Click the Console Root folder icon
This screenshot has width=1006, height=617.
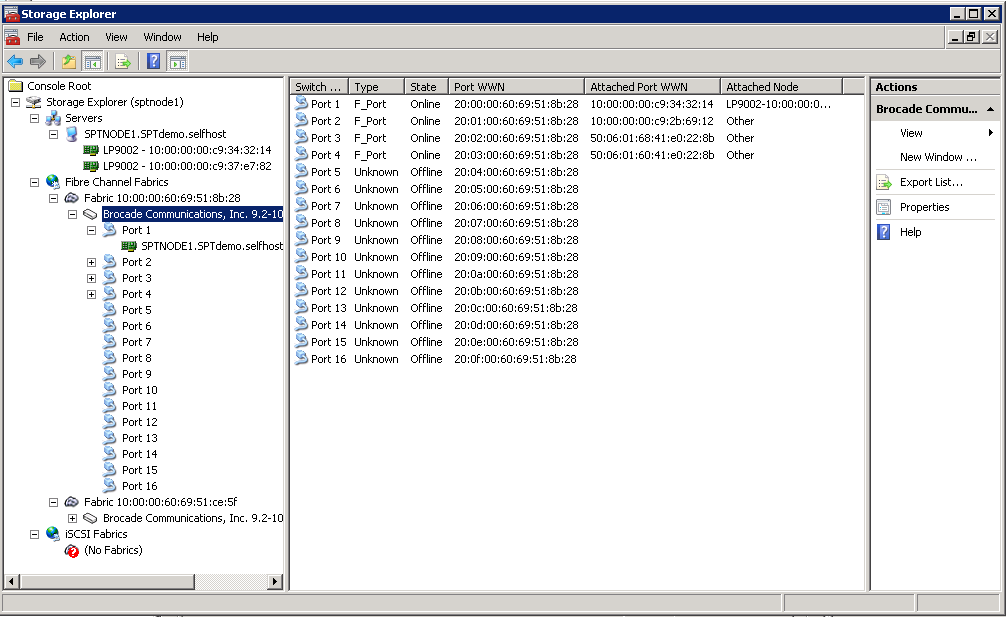pos(15,86)
